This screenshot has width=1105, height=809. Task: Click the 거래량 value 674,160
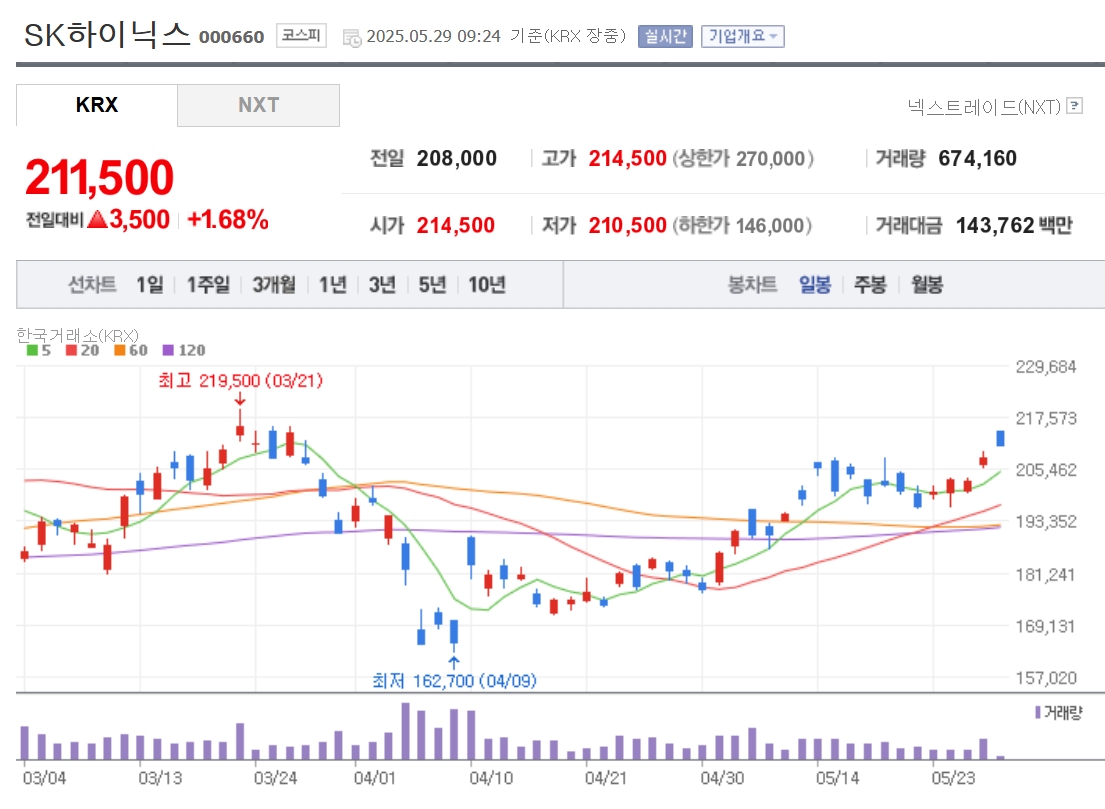click(977, 159)
